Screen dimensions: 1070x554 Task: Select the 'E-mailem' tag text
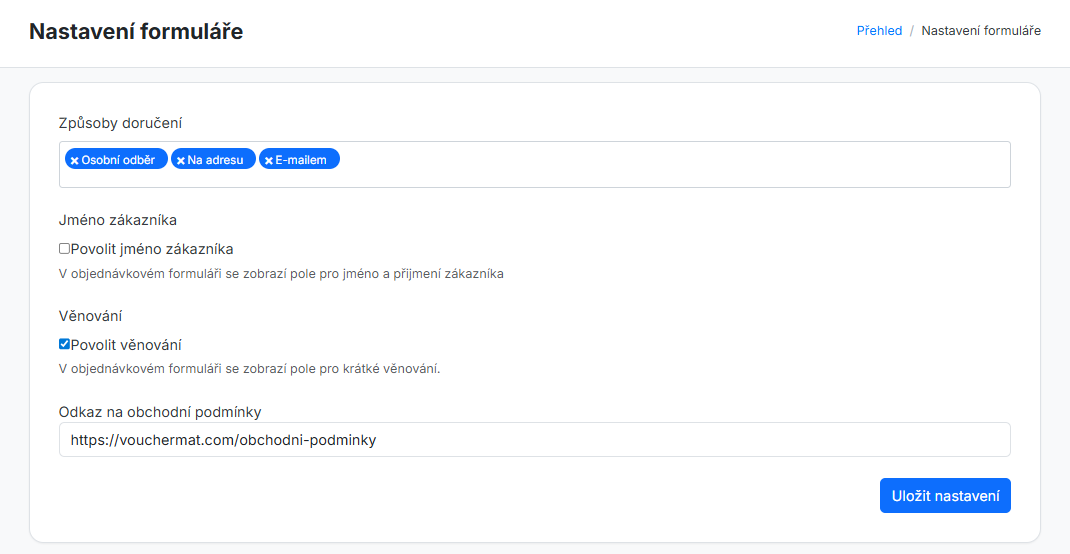click(x=301, y=160)
